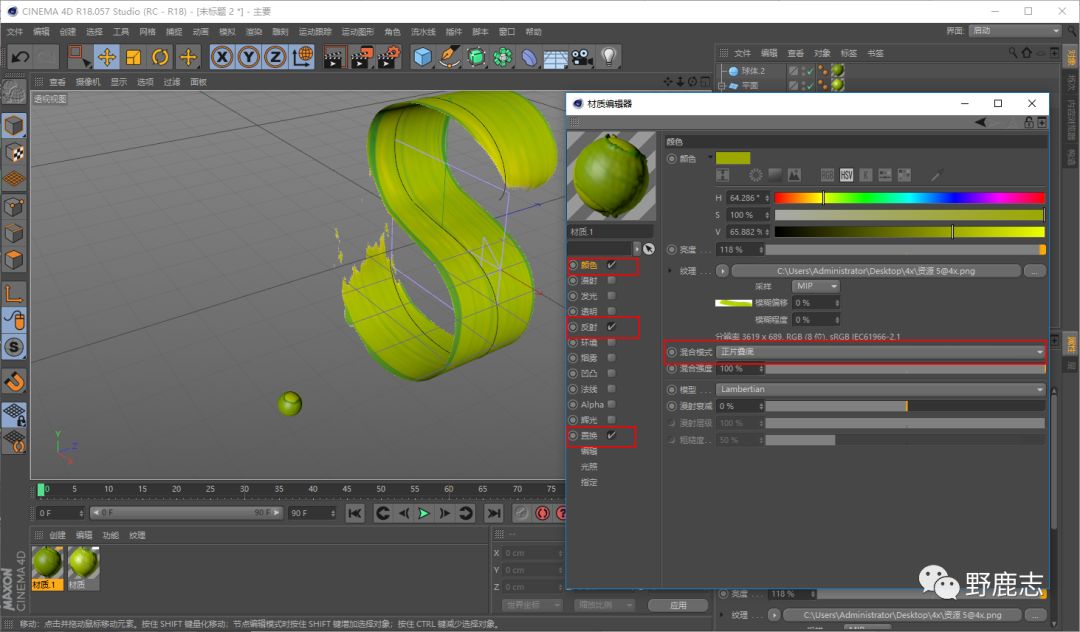
Task: Select the Scale tool in the toolbar
Action: click(x=134, y=57)
